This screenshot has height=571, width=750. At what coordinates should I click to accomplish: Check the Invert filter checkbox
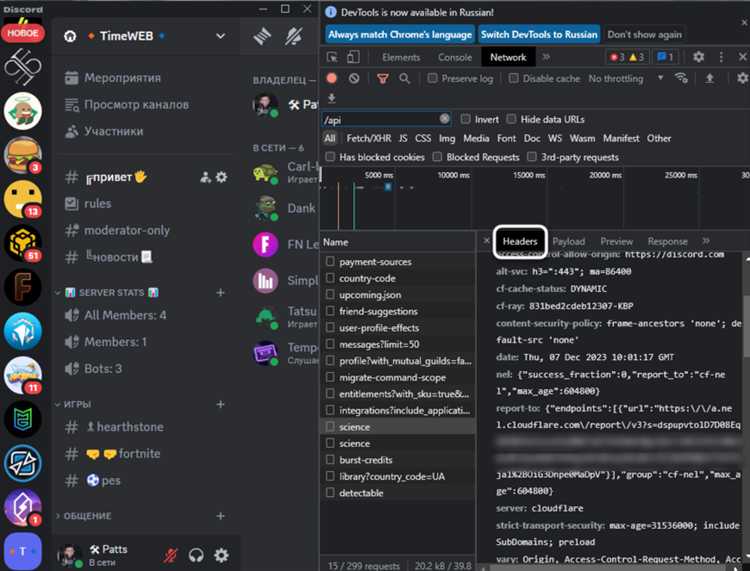pos(465,119)
